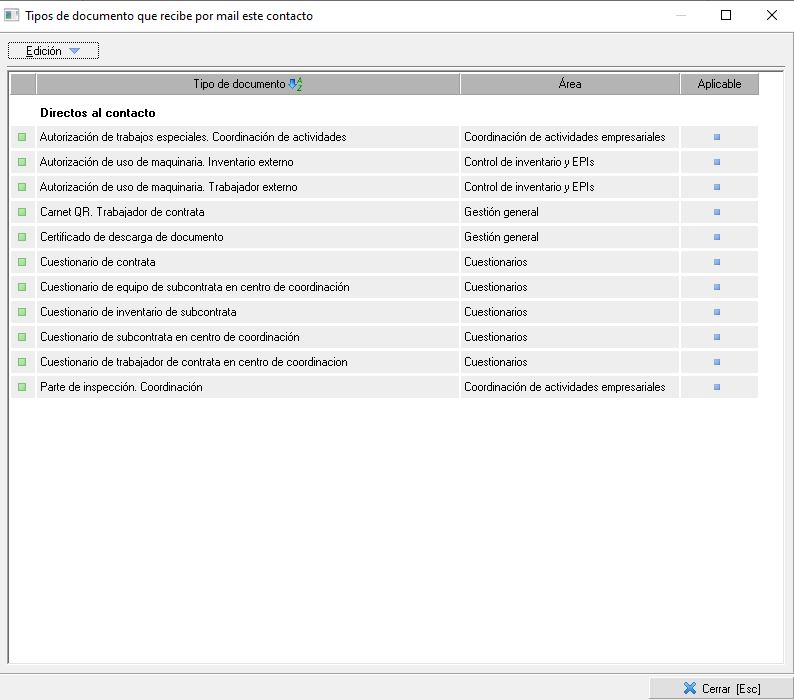Click the A-Z sort icon in Tipo de documento header

pos(295,85)
